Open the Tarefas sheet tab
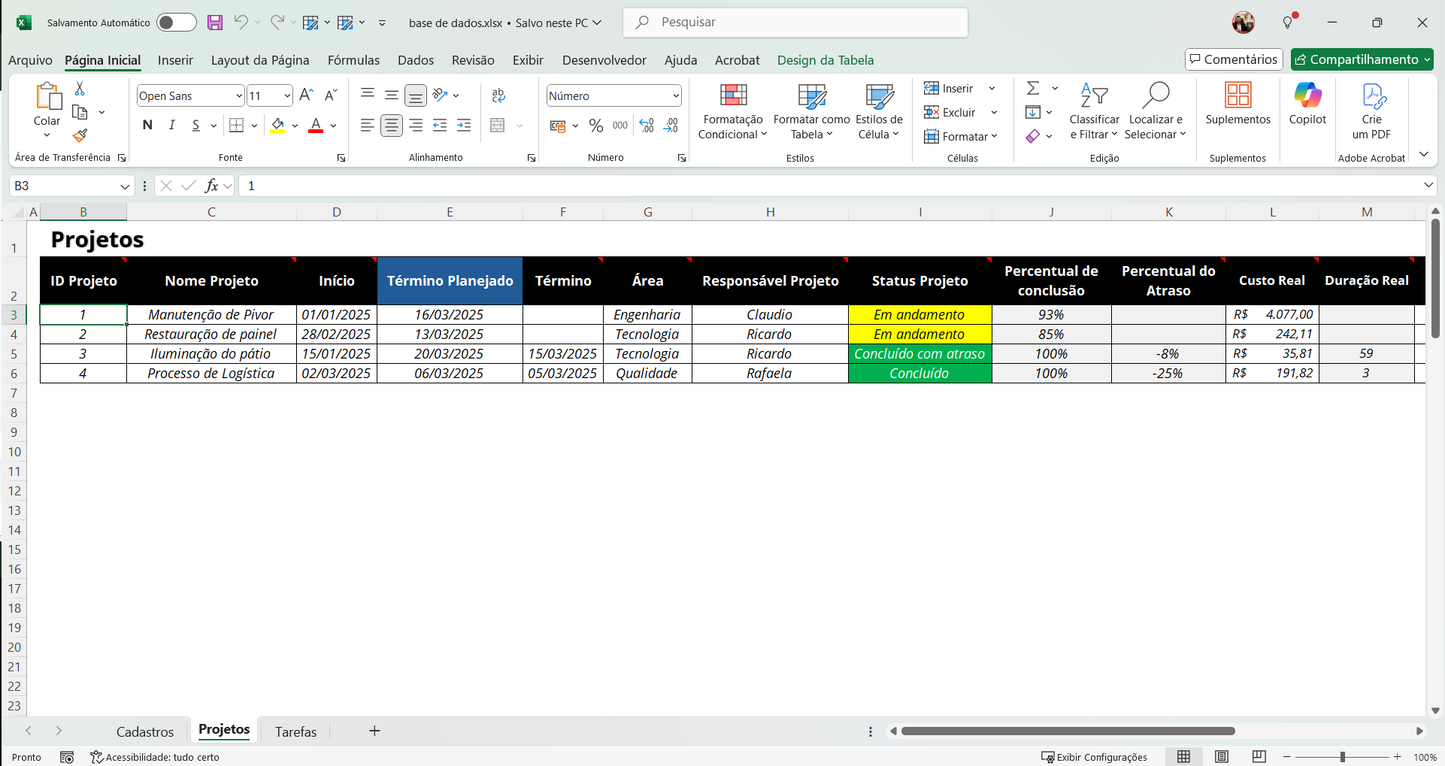 (x=295, y=731)
